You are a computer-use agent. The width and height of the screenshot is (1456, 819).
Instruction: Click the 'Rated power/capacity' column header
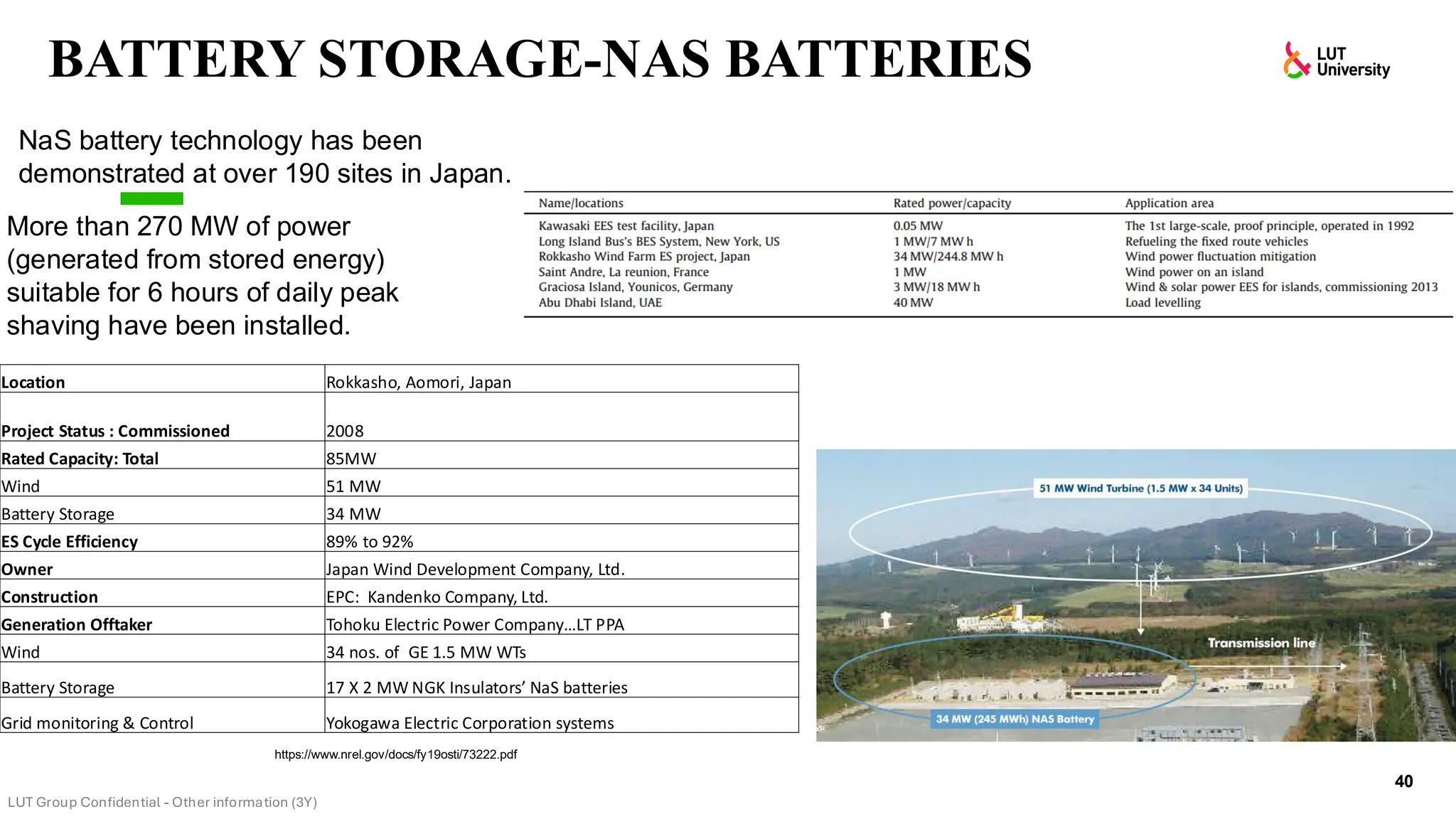click(952, 203)
